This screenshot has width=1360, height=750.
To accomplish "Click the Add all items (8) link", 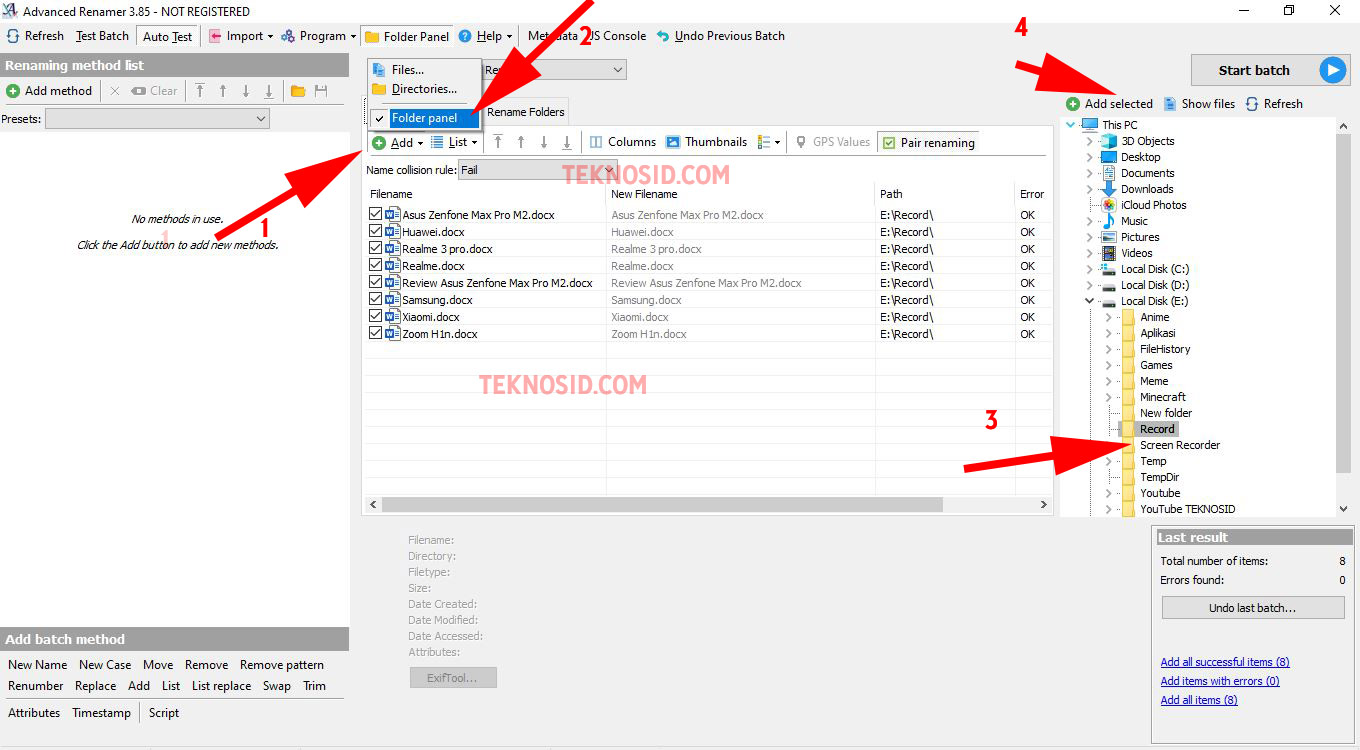I will 1199,700.
